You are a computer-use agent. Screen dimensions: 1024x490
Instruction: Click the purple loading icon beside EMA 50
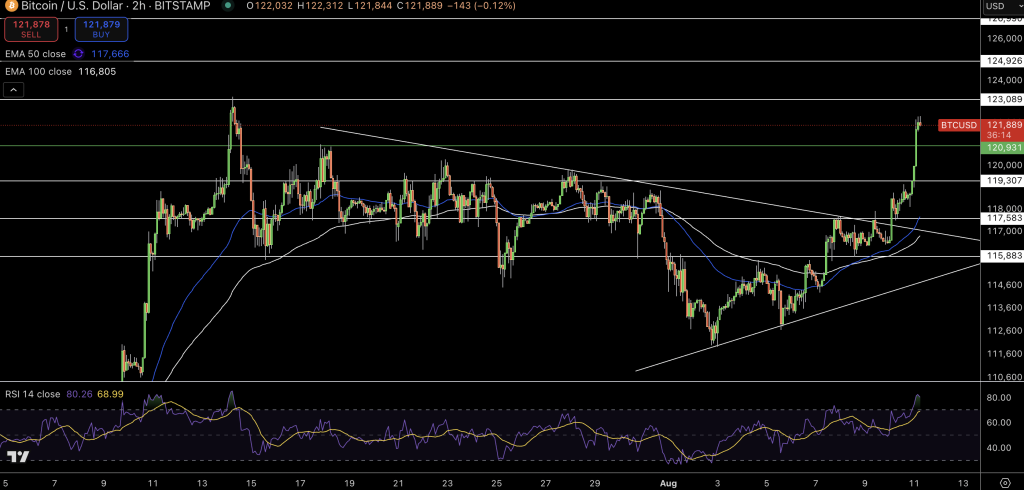pos(78,54)
